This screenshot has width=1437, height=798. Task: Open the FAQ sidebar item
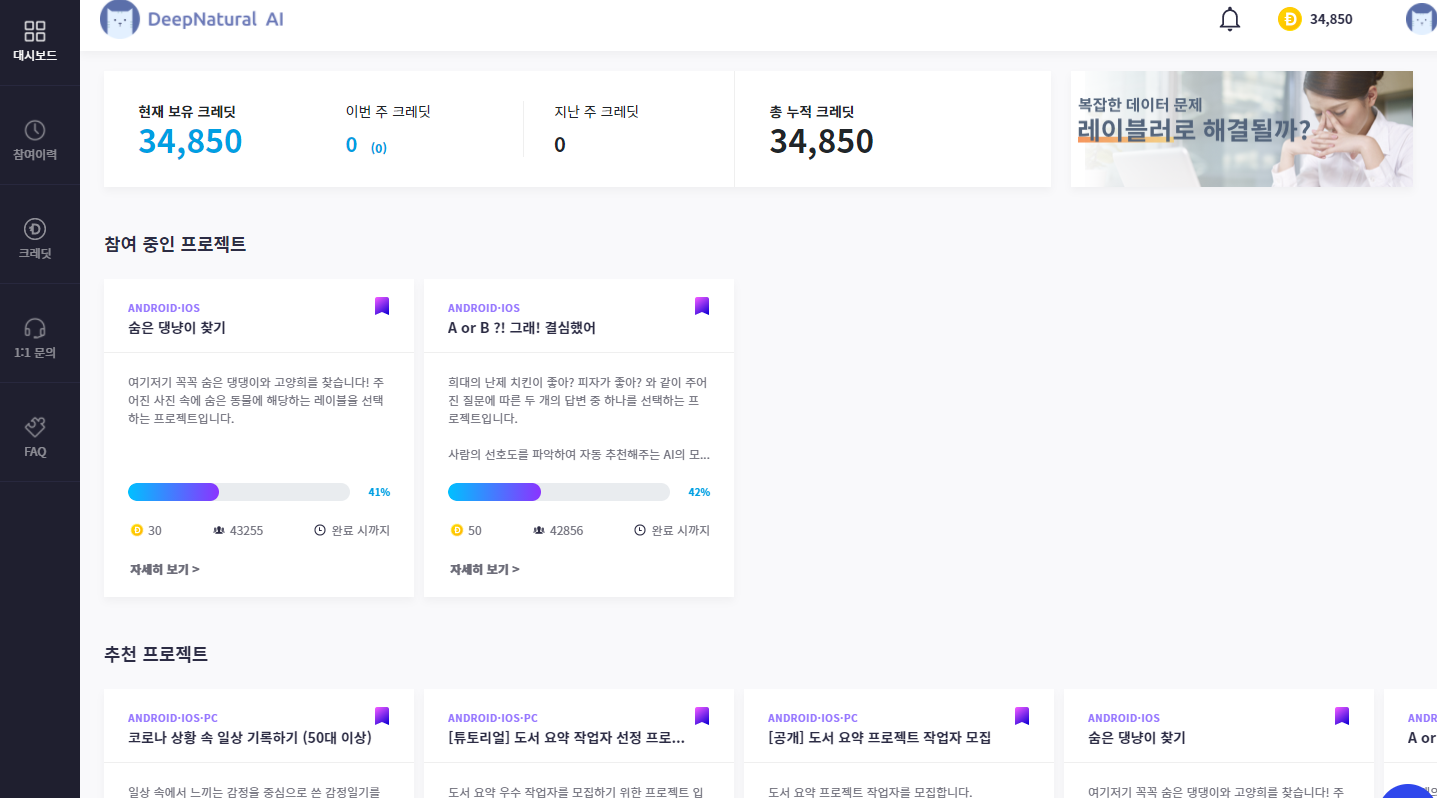tap(35, 438)
